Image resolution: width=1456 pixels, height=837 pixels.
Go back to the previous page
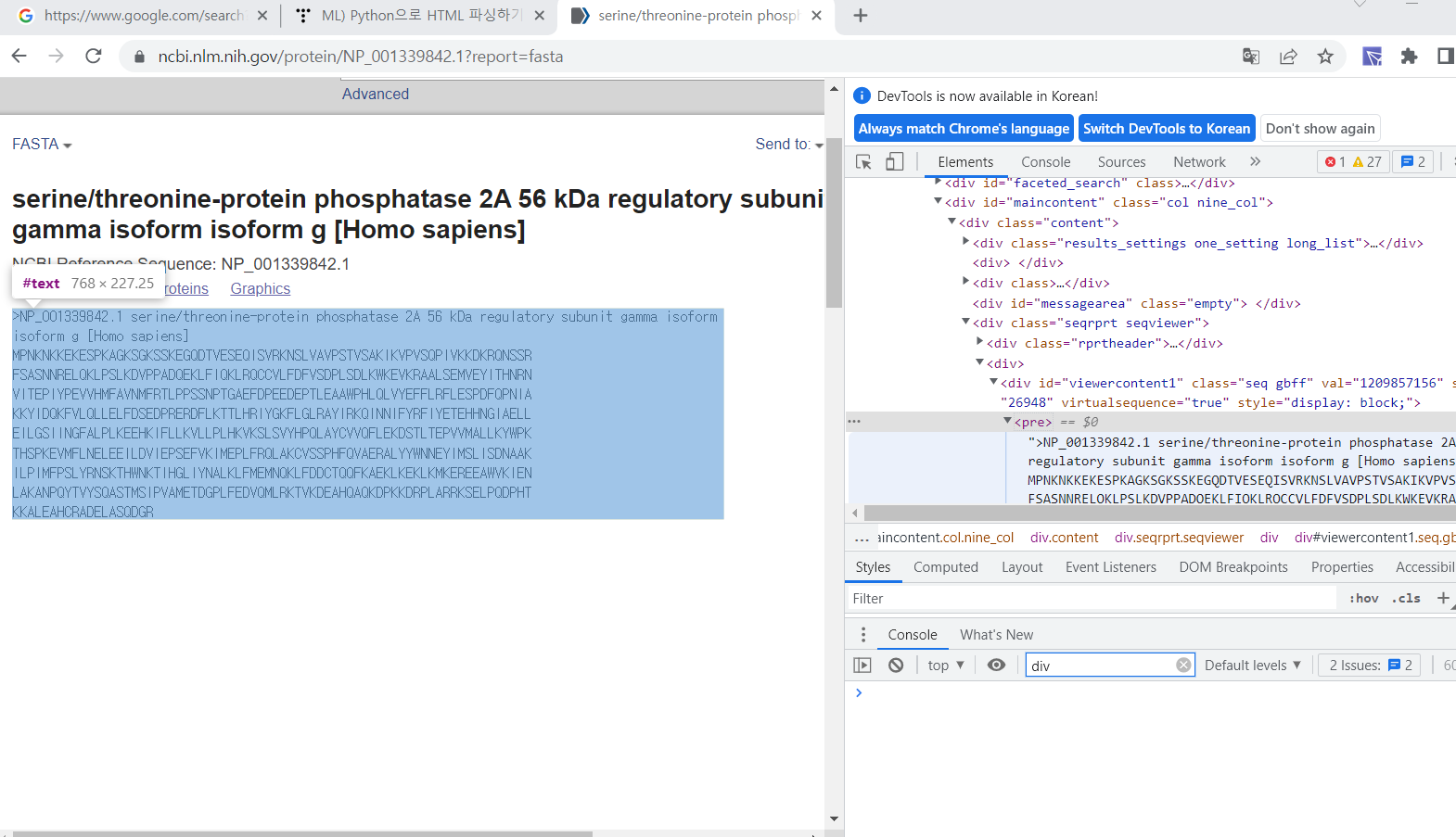(x=19, y=57)
